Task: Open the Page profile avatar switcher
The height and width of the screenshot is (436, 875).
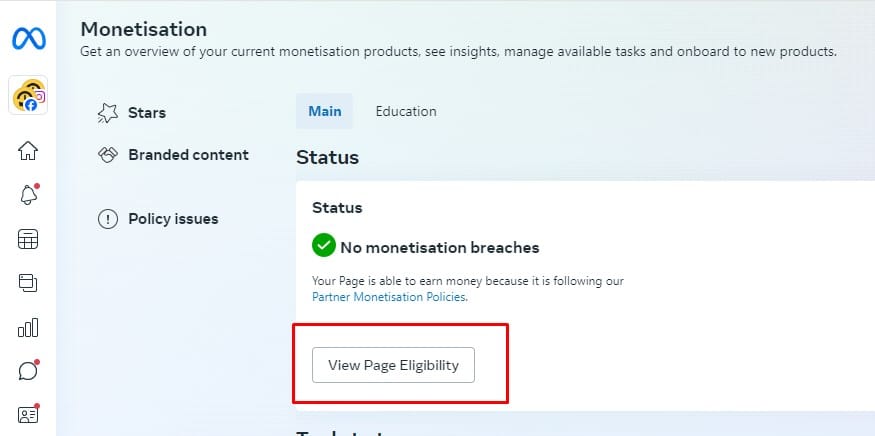Action: [28, 96]
